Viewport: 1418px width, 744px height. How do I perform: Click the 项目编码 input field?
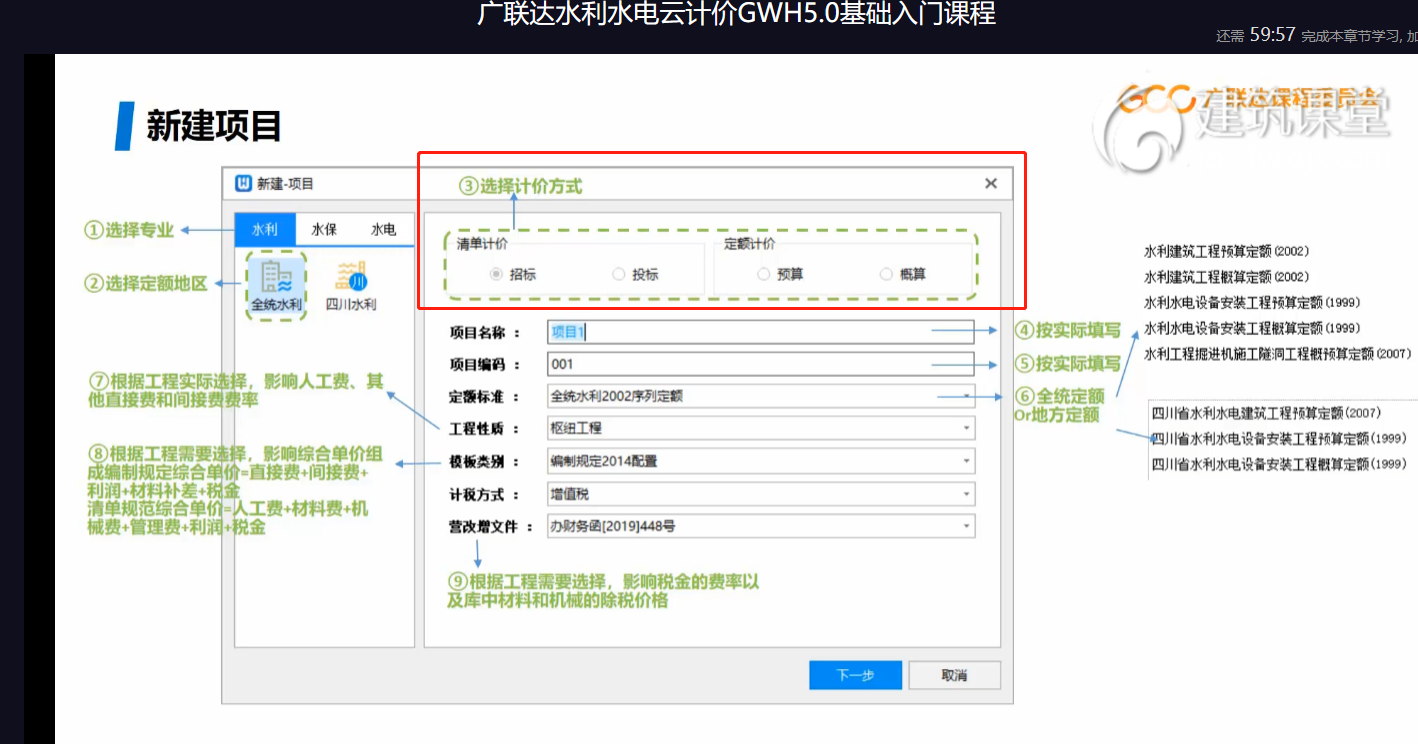[x=760, y=364]
